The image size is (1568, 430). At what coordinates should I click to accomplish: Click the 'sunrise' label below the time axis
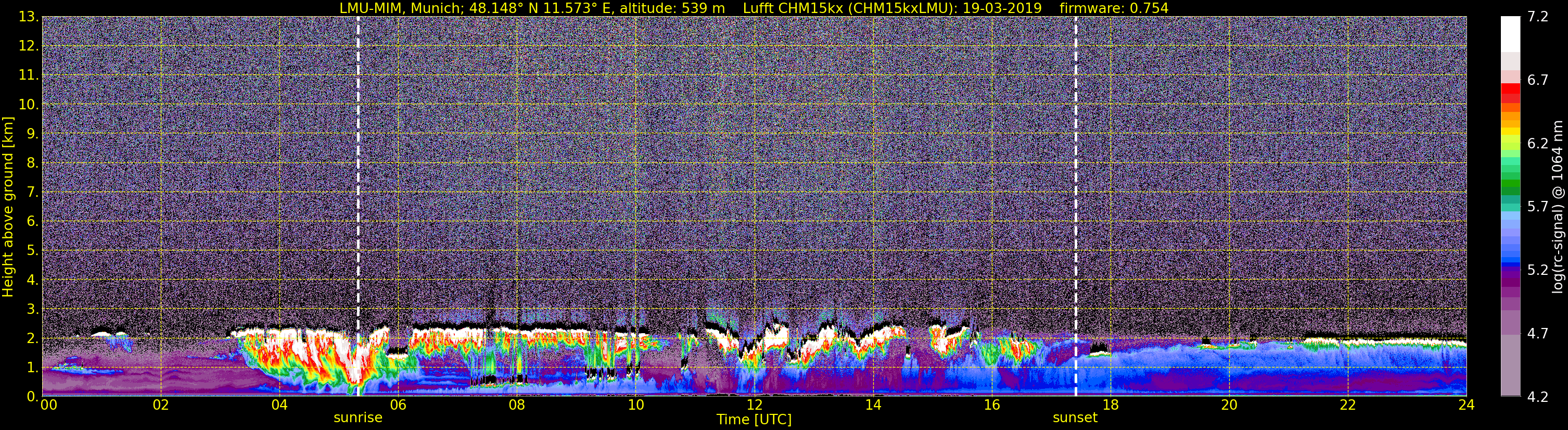pyautogui.click(x=358, y=418)
